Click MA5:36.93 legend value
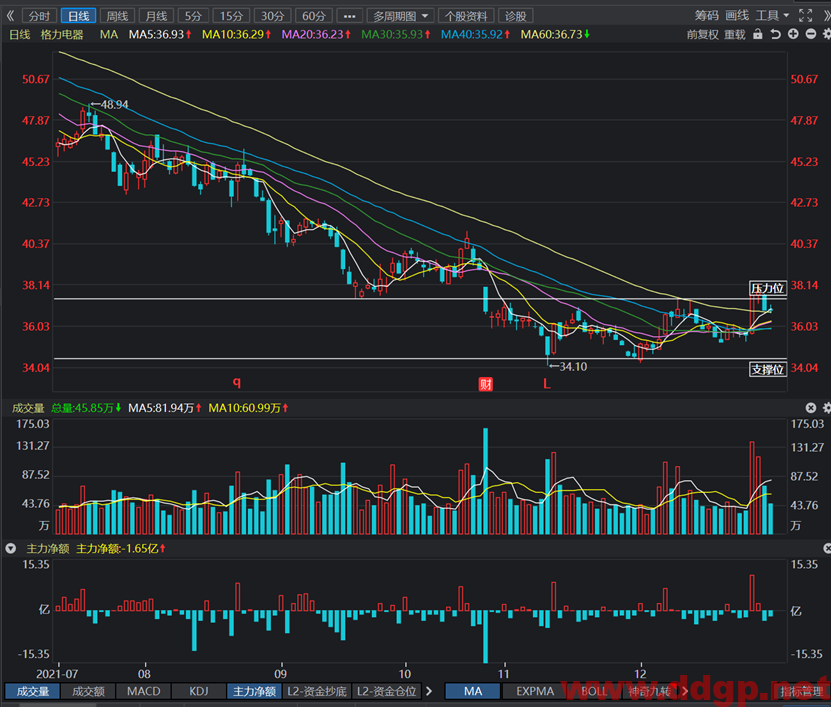 [x=160, y=34]
